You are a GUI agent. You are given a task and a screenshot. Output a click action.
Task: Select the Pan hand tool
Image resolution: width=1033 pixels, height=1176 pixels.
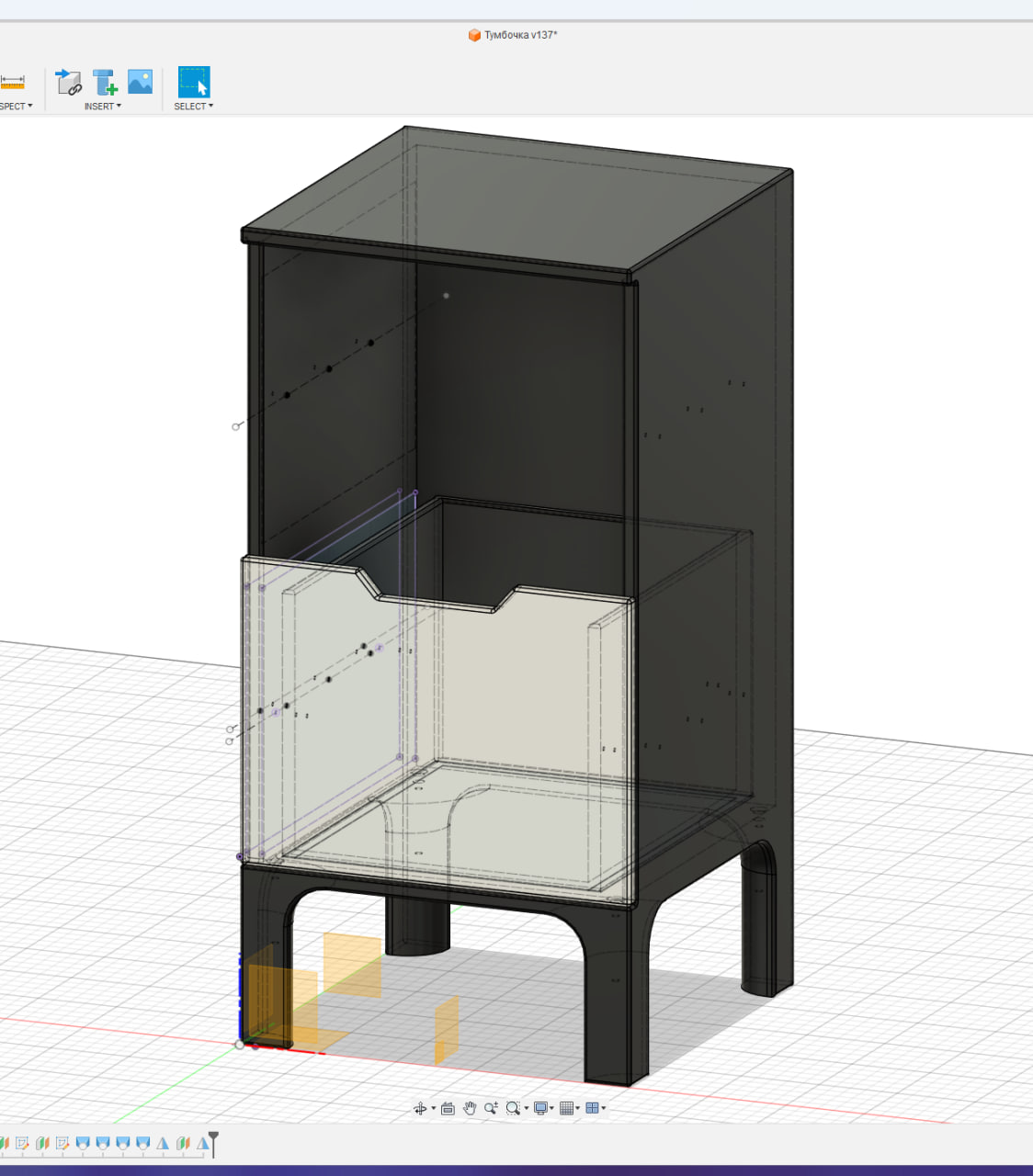pos(470,1108)
